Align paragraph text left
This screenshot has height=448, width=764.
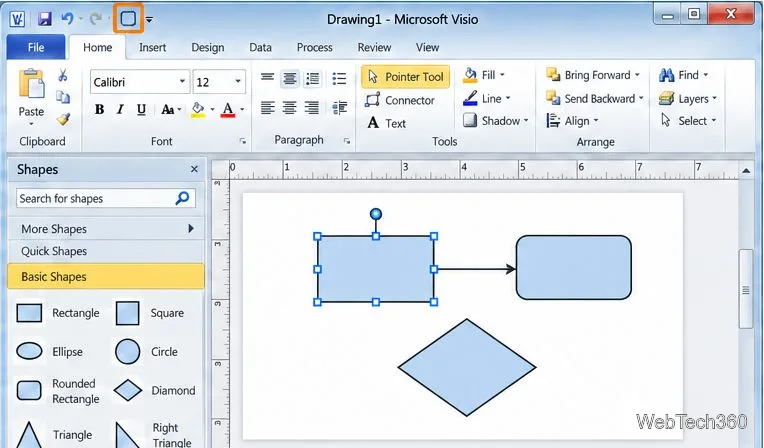267,107
